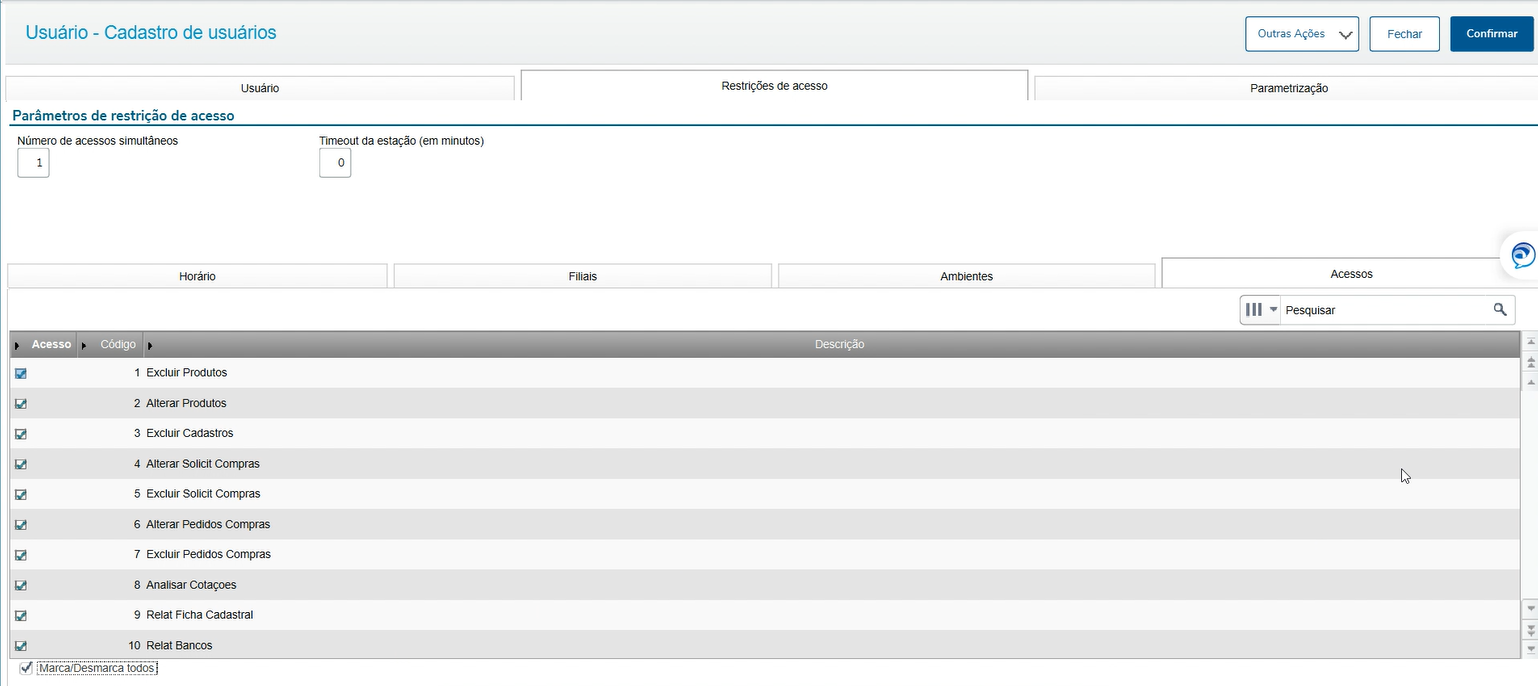Click the Confirmar button

(x=1491, y=34)
